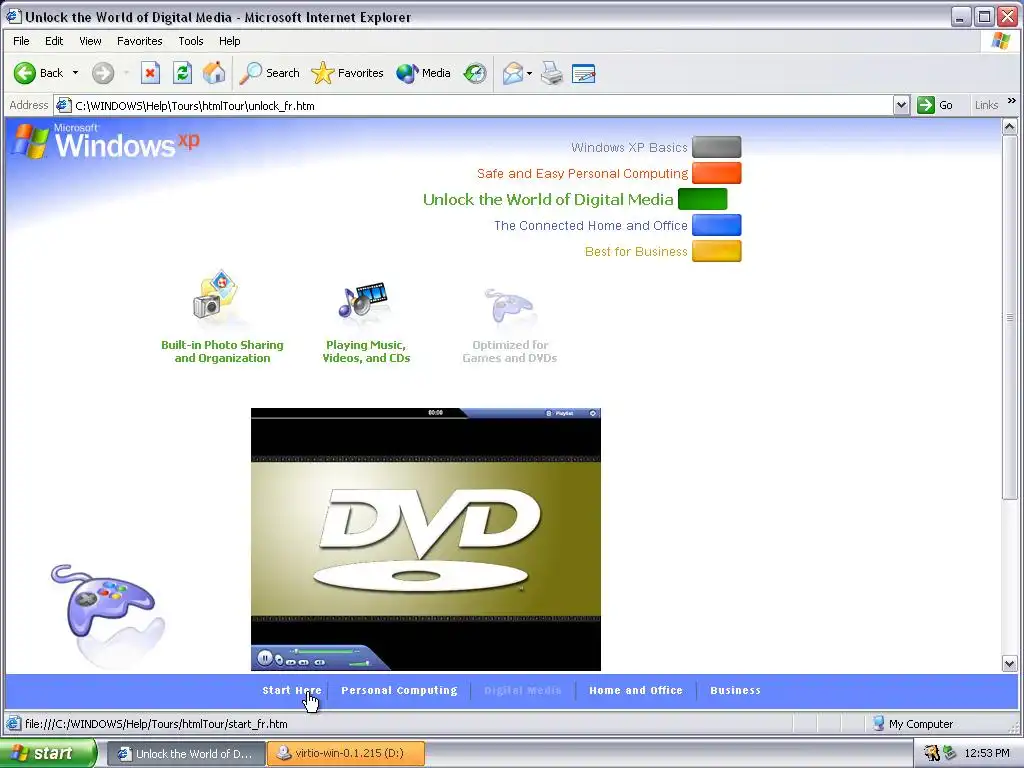
Task: Click the yellow Best for Business swatch
Action: pyautogui.click(x=716, y=251)
